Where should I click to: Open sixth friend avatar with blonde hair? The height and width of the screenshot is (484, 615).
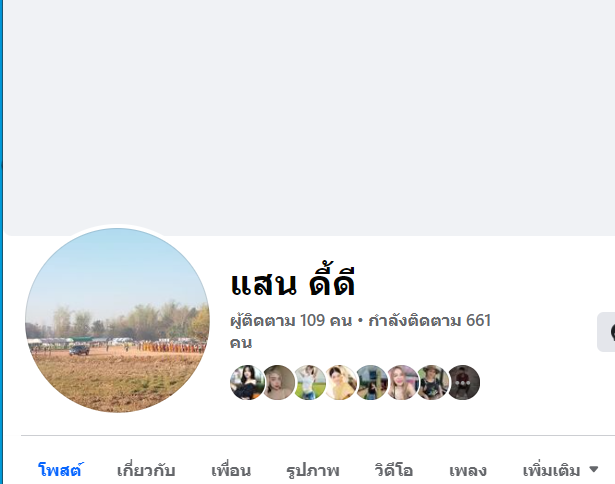[402, 382]
